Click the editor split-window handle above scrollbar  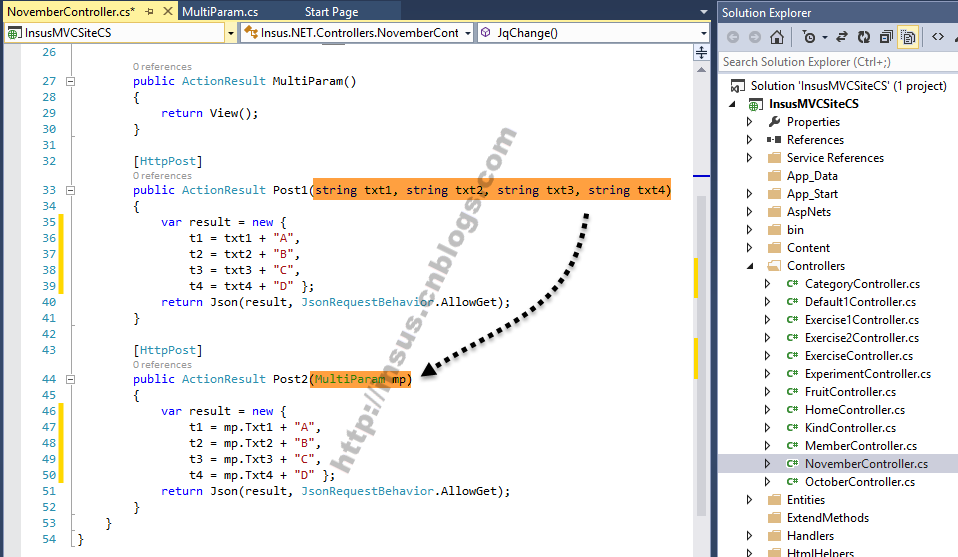pyautogui.click(x=701, y=53)
